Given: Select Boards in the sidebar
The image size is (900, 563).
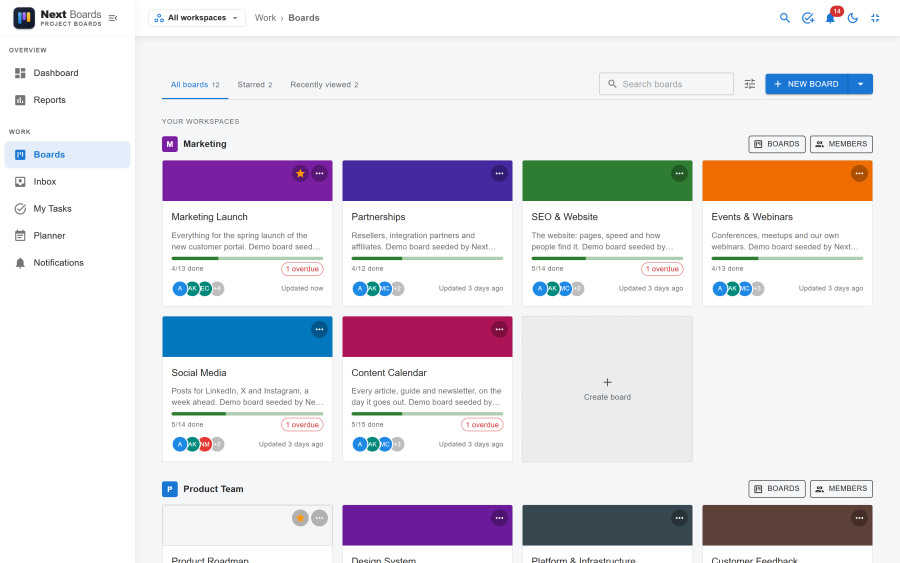Looking at the screenshot, I should pos(68,154).
